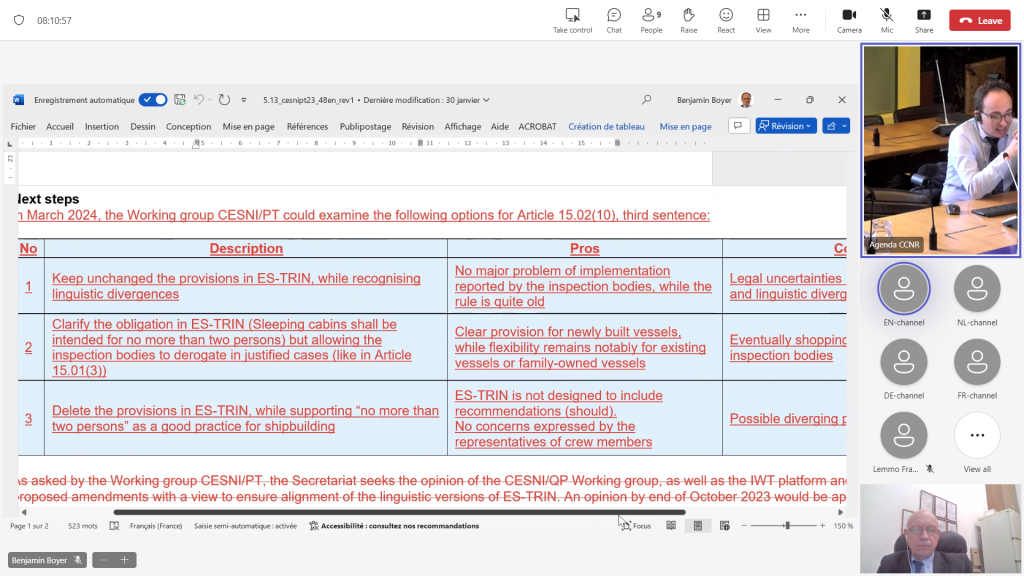
Task: Click the Word search magnifier icon
Action: [647, 100]
